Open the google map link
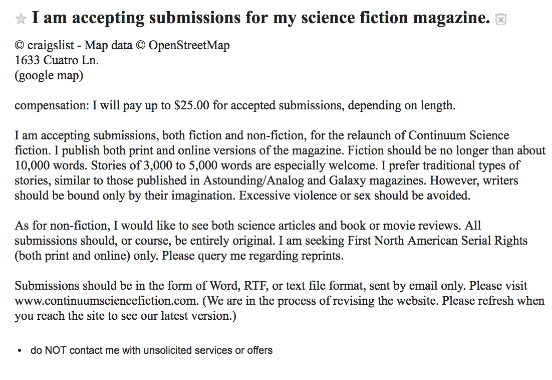 click(x=49, y=75)
